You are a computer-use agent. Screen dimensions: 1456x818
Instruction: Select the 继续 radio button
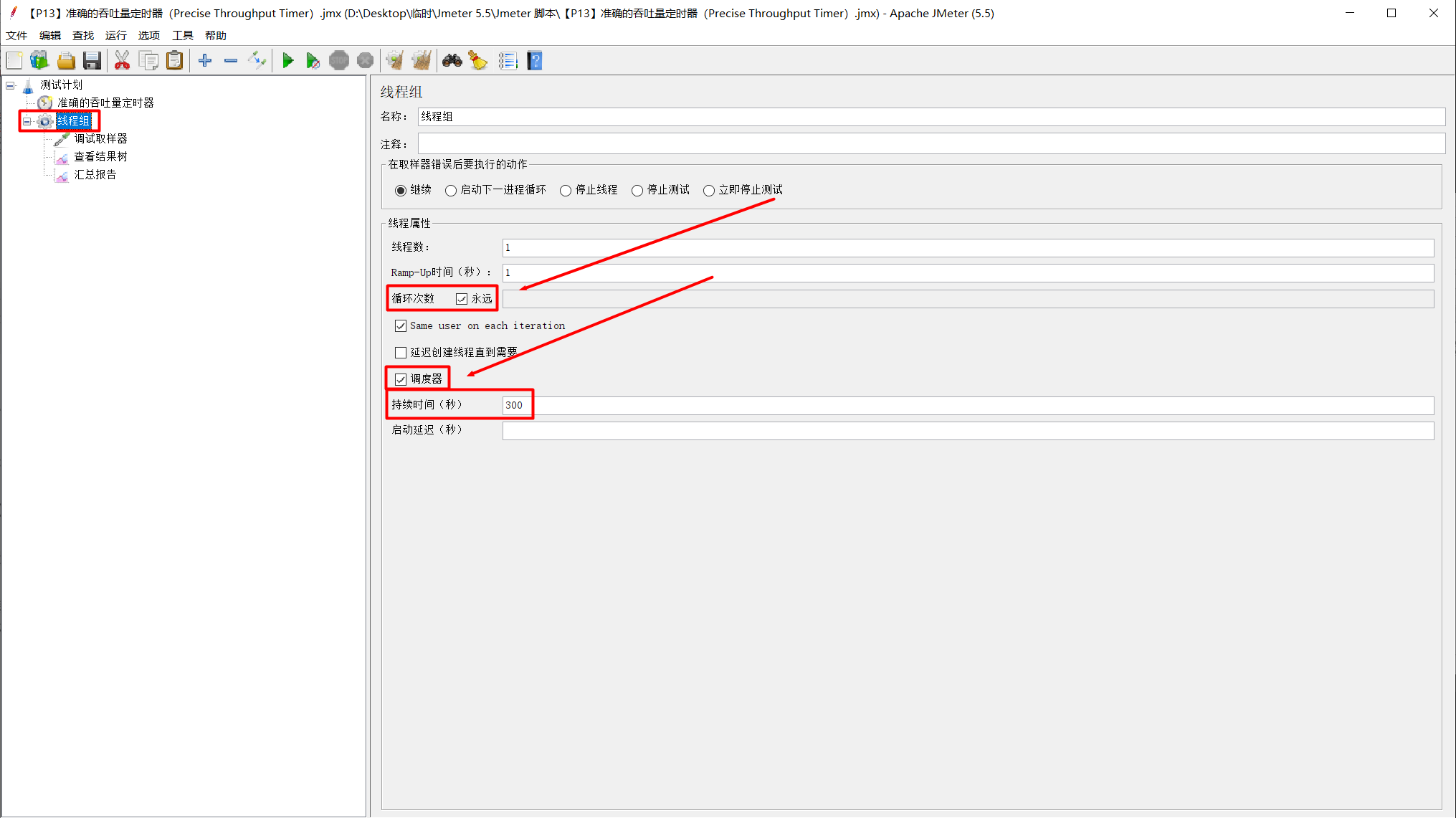pos(401,191)
